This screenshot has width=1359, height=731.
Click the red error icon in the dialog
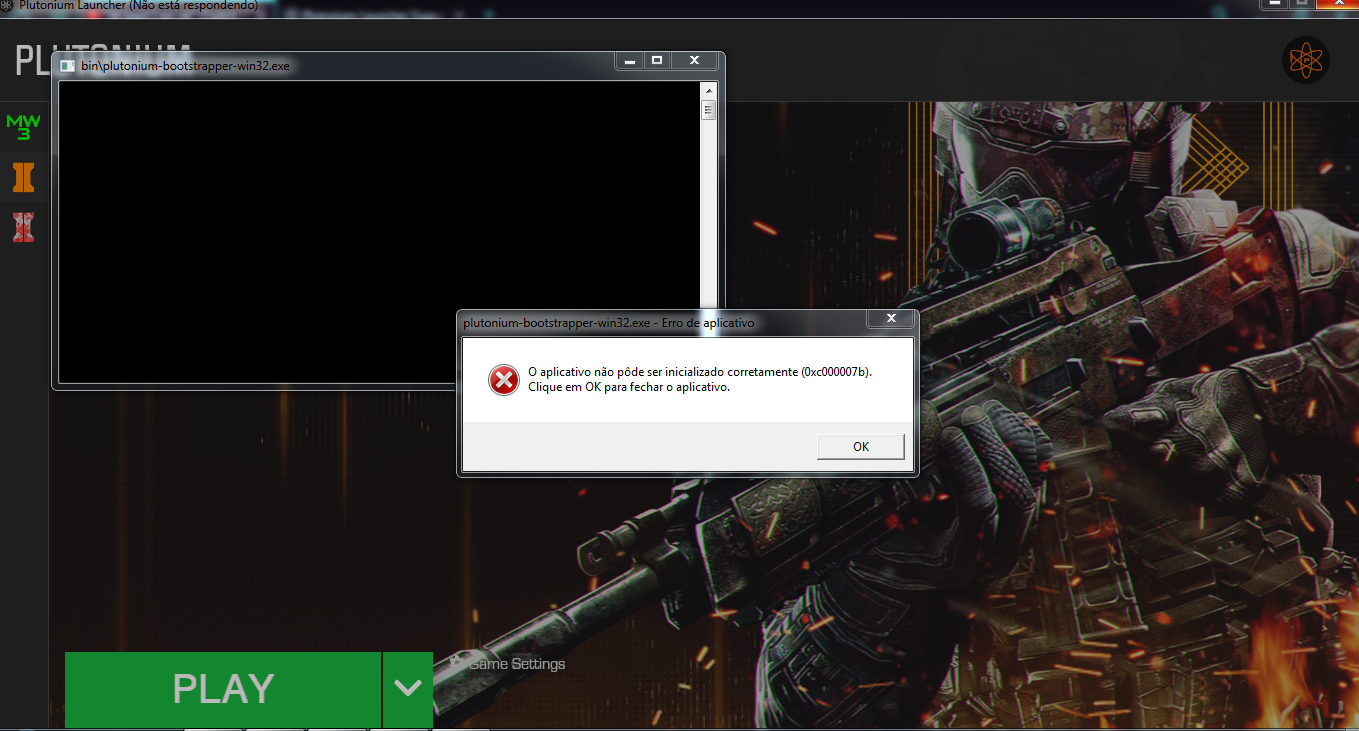(503, 380)
